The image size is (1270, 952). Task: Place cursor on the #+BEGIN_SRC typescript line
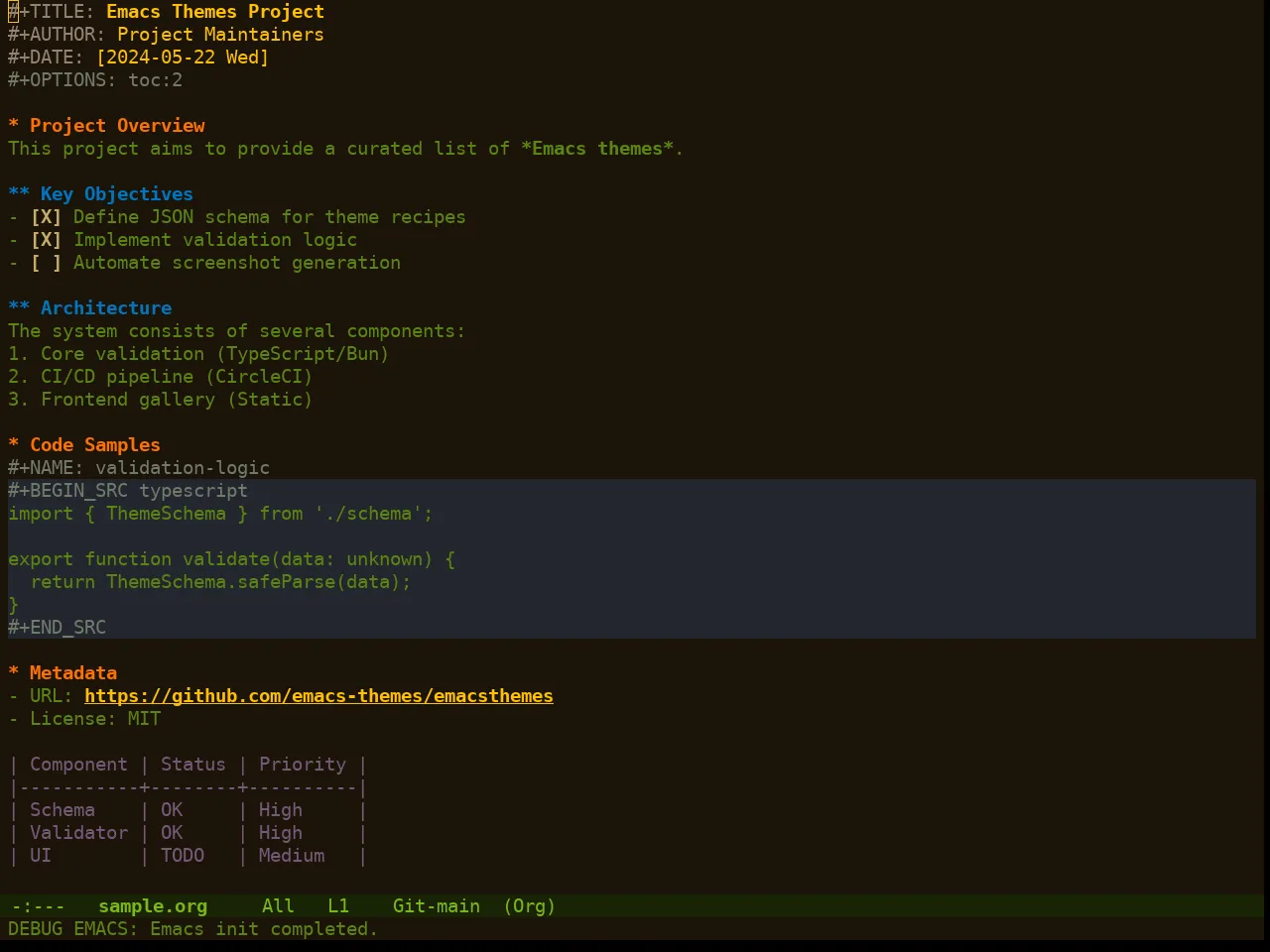coord(632,491)
